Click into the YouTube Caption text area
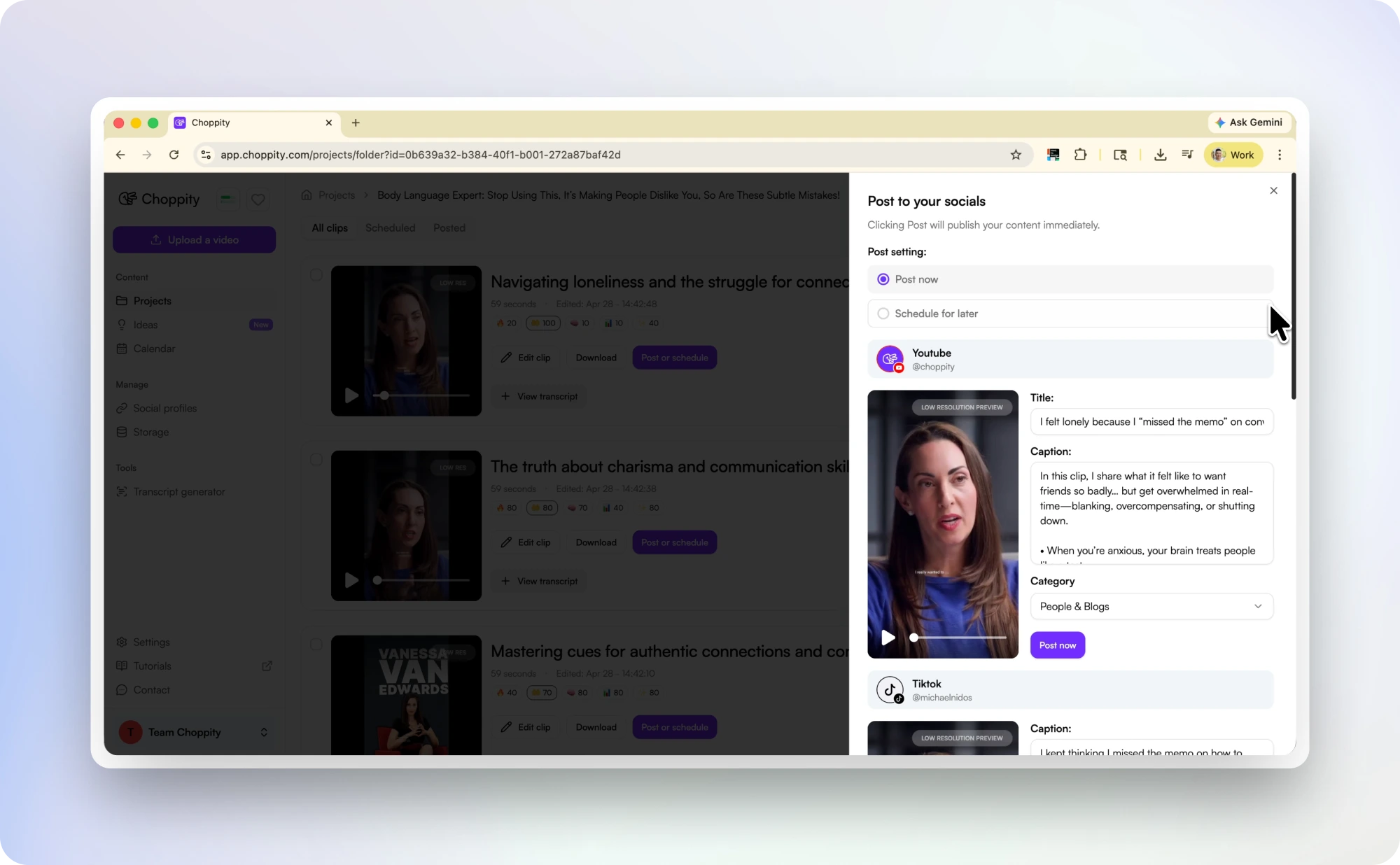 1151,513
